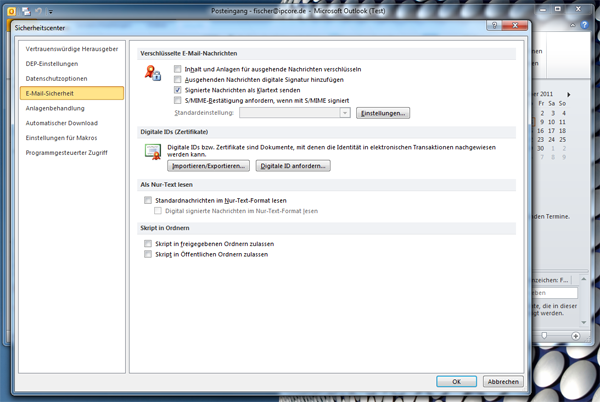The height and width of the screenshot is (402, 600).
Task: Confirm dialog with OK button
Action: 457,382
